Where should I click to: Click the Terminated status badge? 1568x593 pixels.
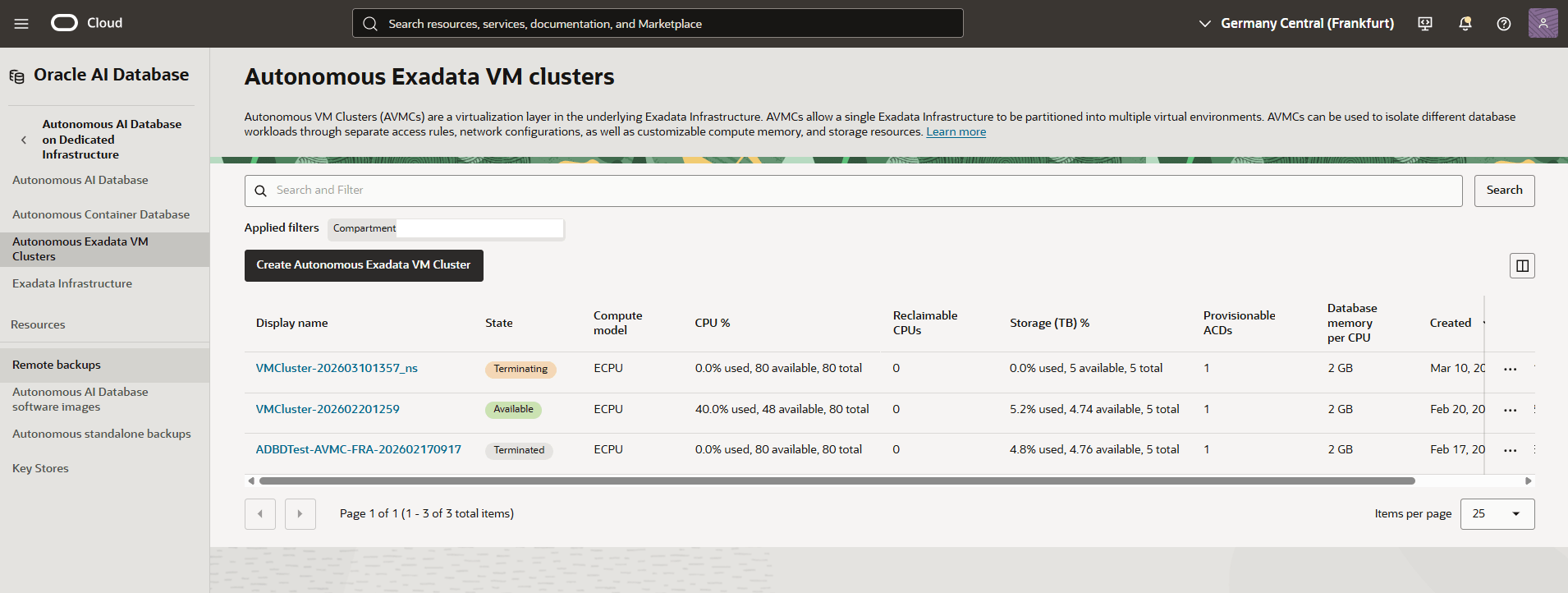[x=519, y=450]
